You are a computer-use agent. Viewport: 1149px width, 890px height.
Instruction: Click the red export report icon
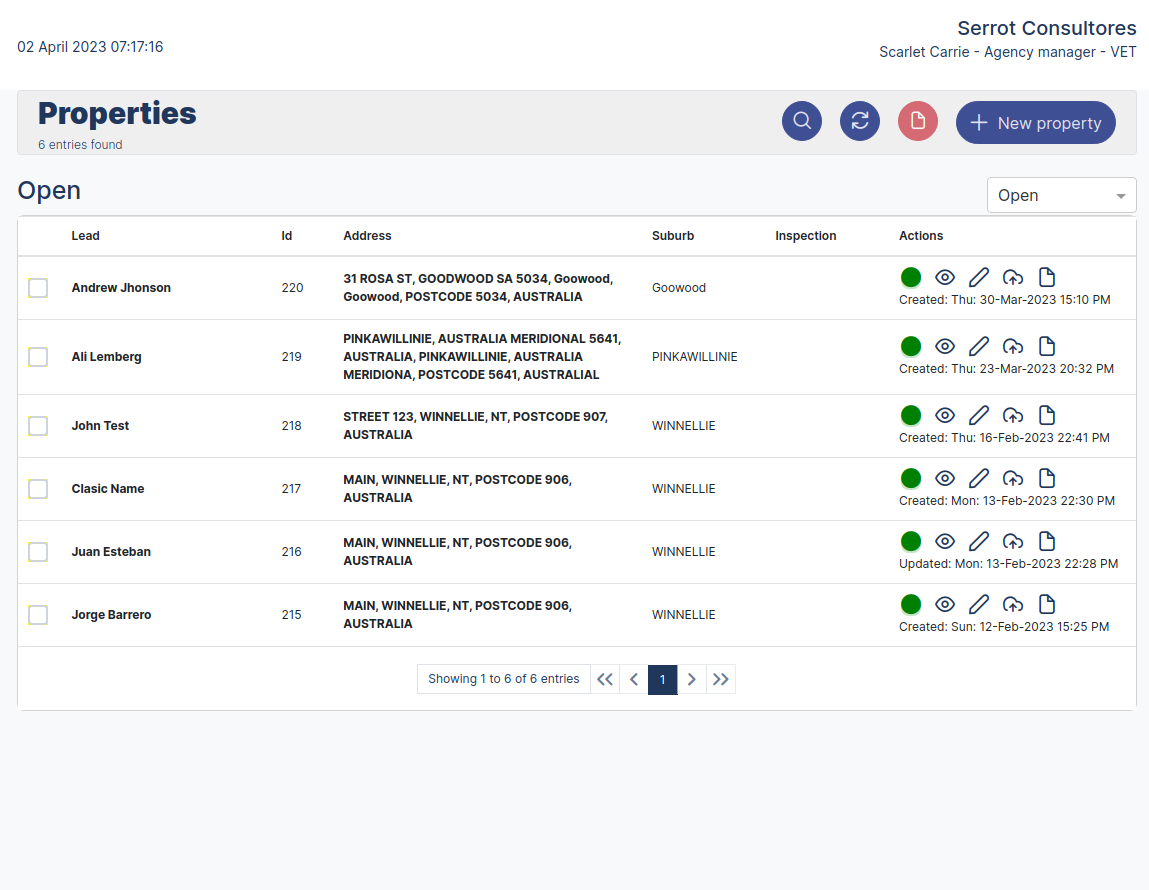917,120
